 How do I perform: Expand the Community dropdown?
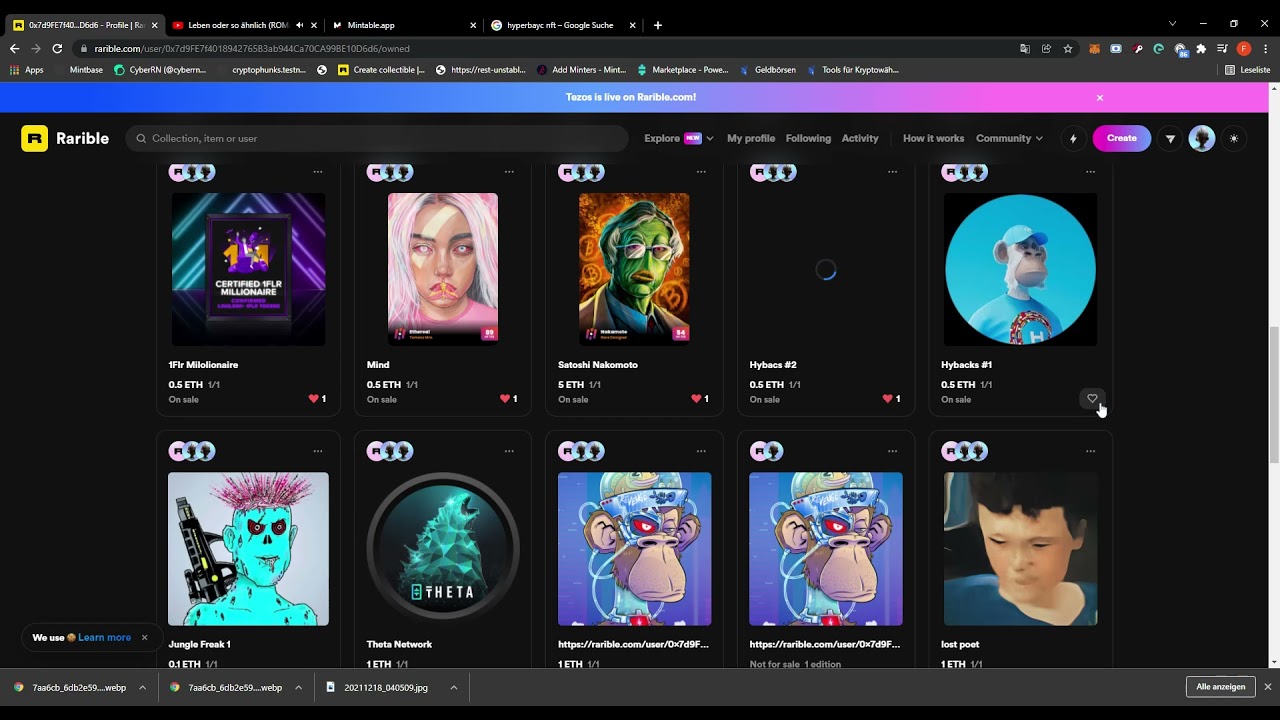(x=1009, y=138)
